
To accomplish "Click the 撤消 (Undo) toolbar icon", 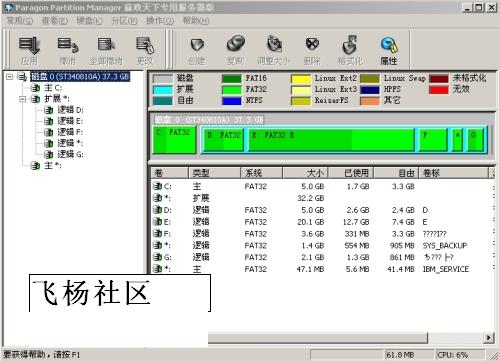I will (x=68, y=51).
